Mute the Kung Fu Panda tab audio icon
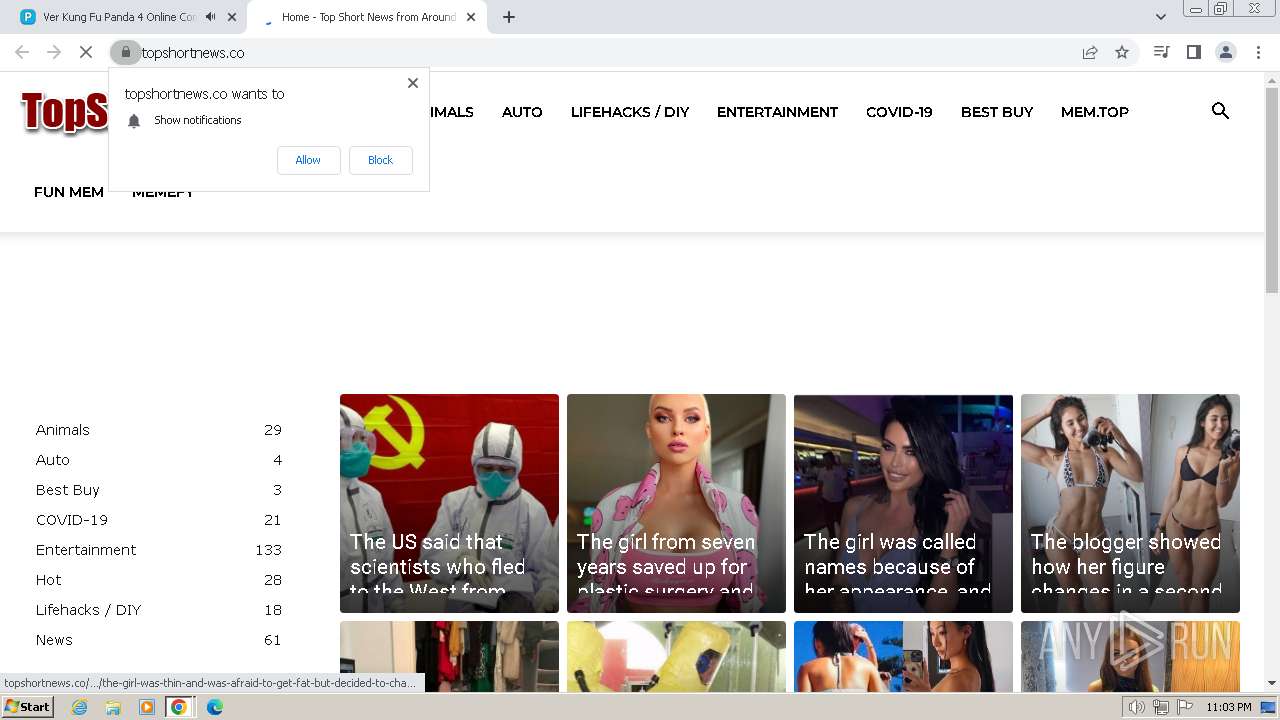 coord(210,17)
